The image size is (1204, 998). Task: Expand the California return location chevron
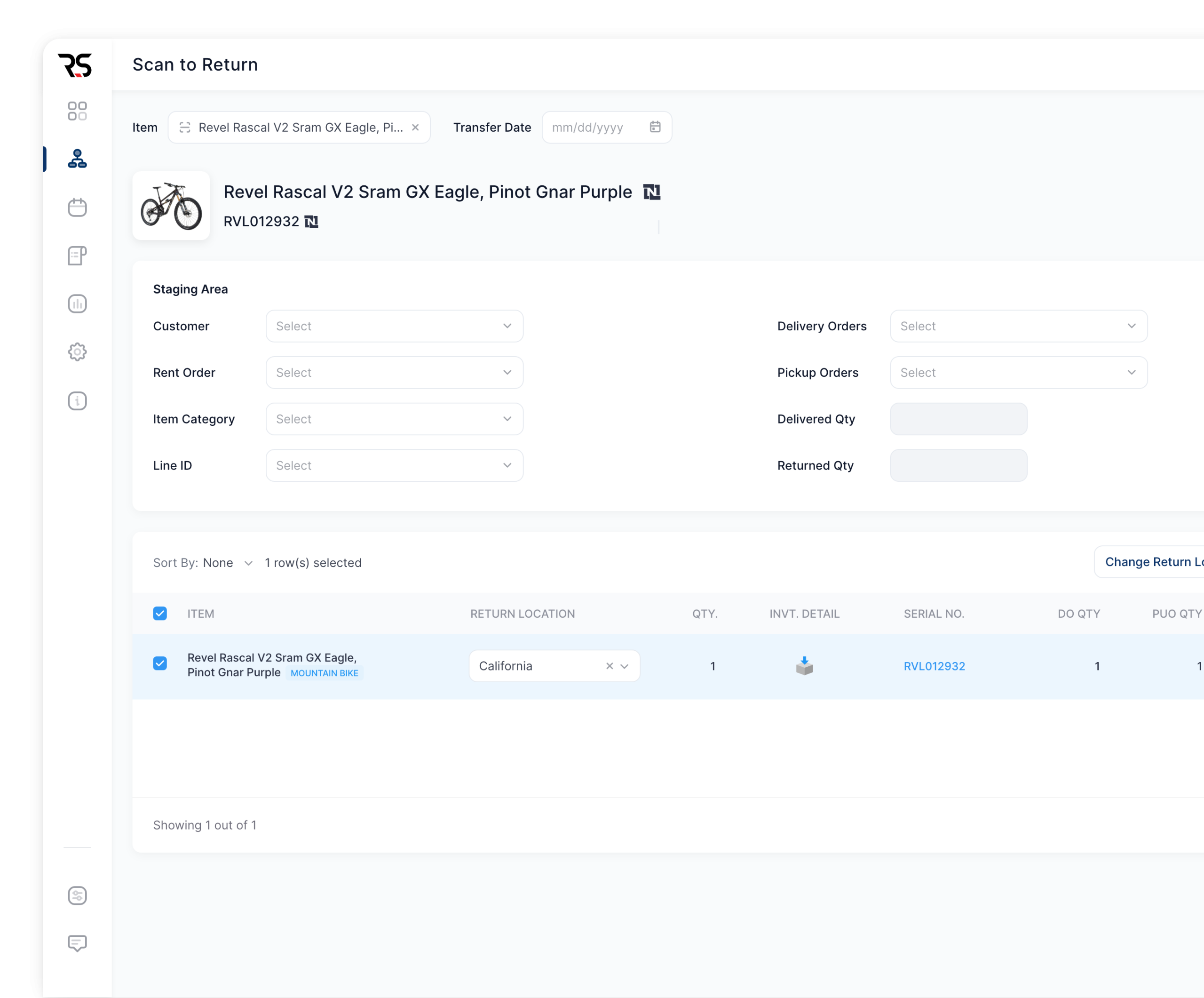(625, 666)
